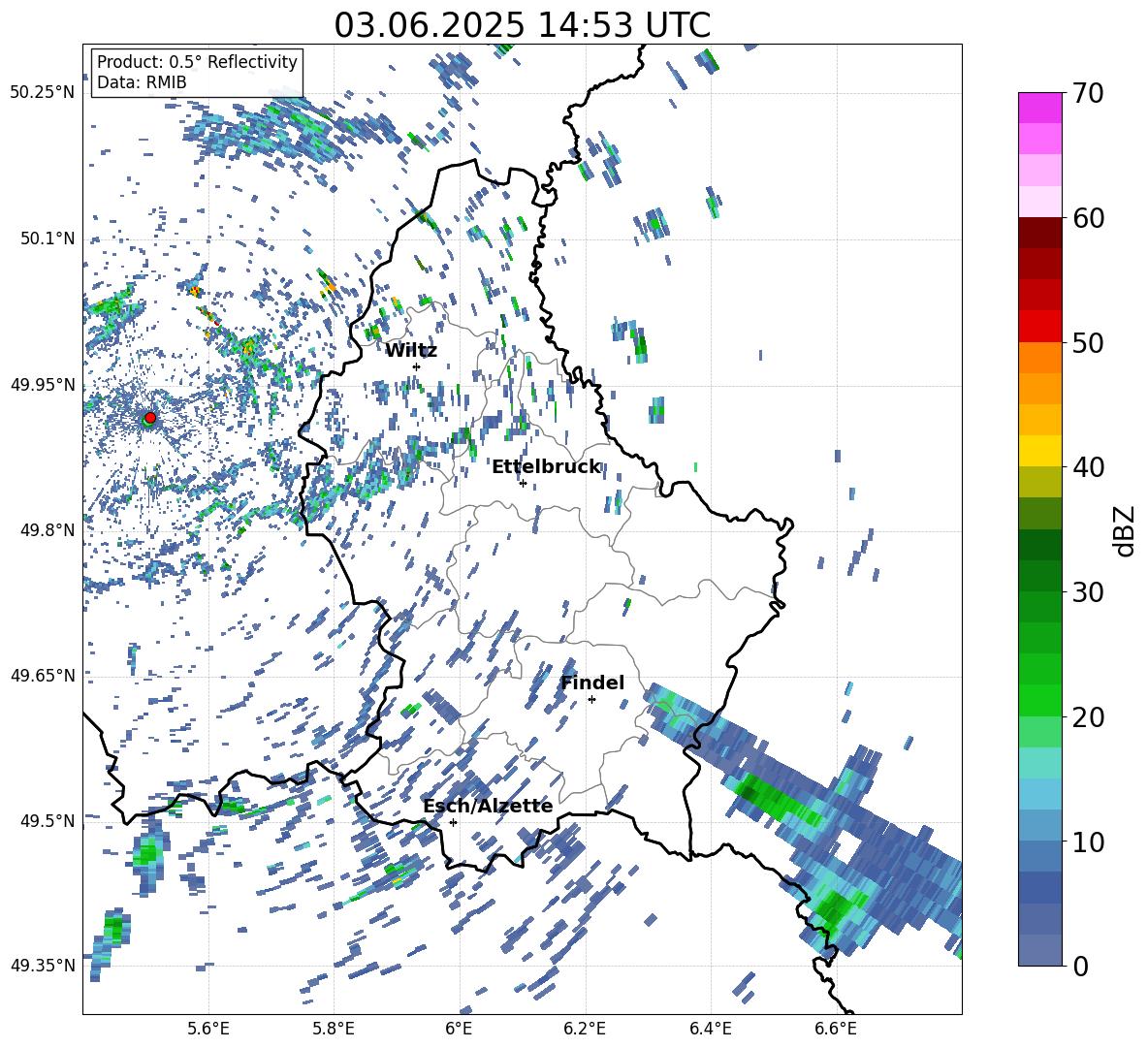Screen dimensions: 1148x1048
Task: Click the Wiltz city label
Action: pyautogui.click(x=411, y=351)
